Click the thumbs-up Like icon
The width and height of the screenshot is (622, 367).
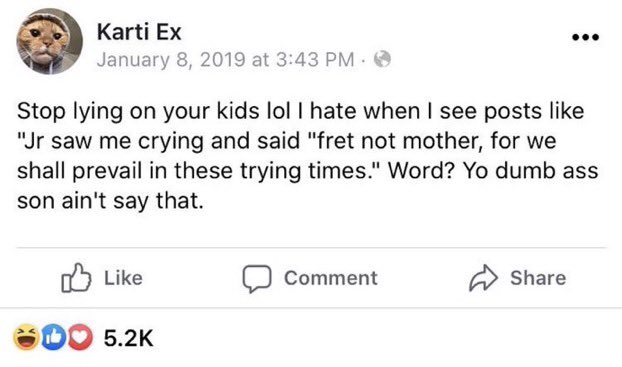pyautogui.click(x=76, y=278)
